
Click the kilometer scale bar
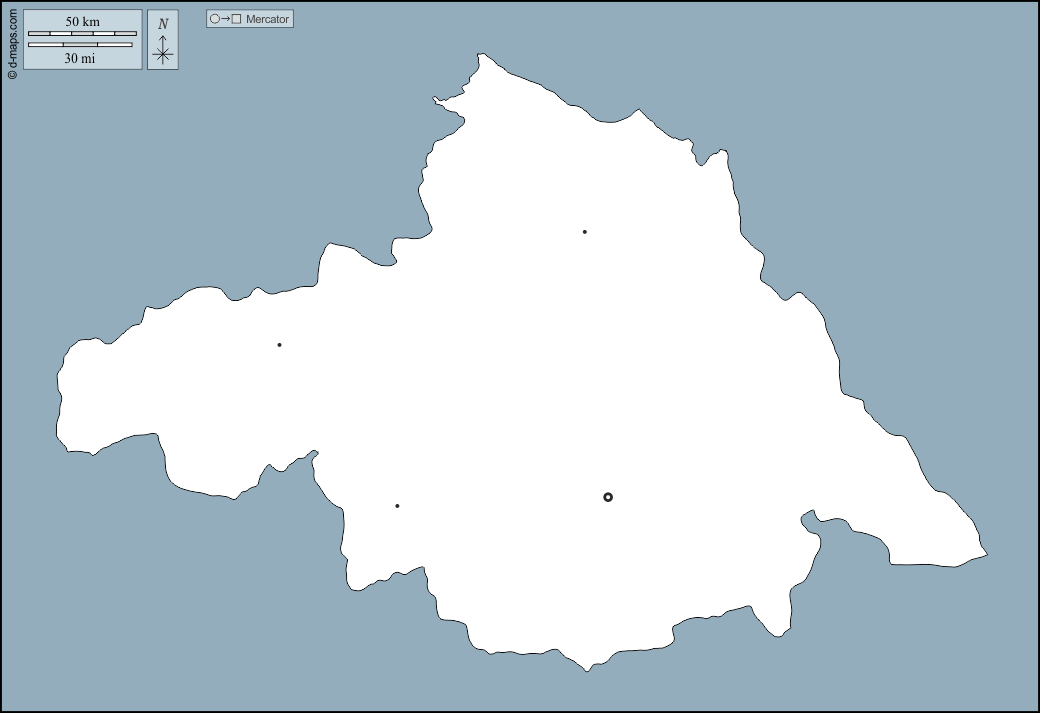[82, 33]
